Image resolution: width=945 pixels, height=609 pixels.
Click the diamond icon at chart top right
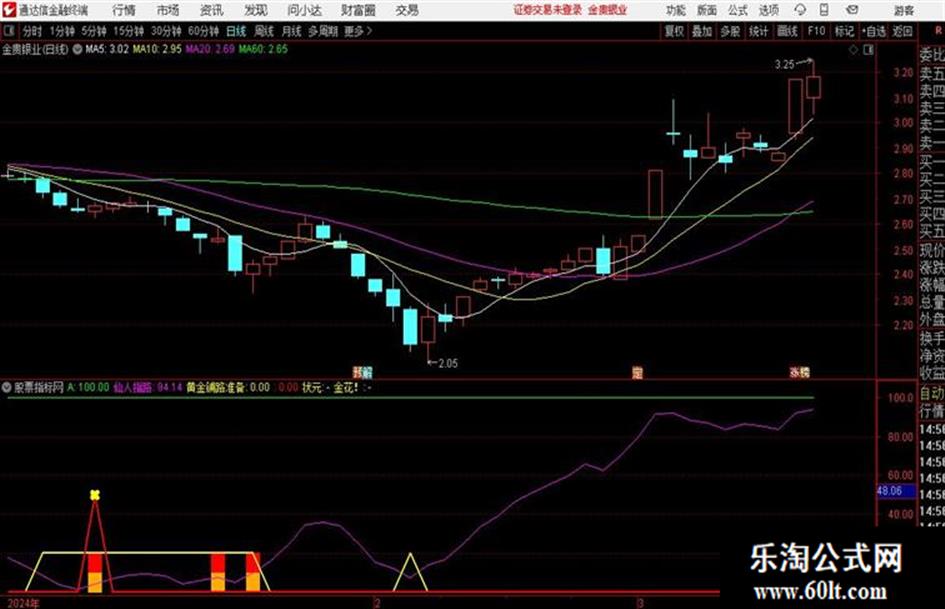(x=853, y=50)
